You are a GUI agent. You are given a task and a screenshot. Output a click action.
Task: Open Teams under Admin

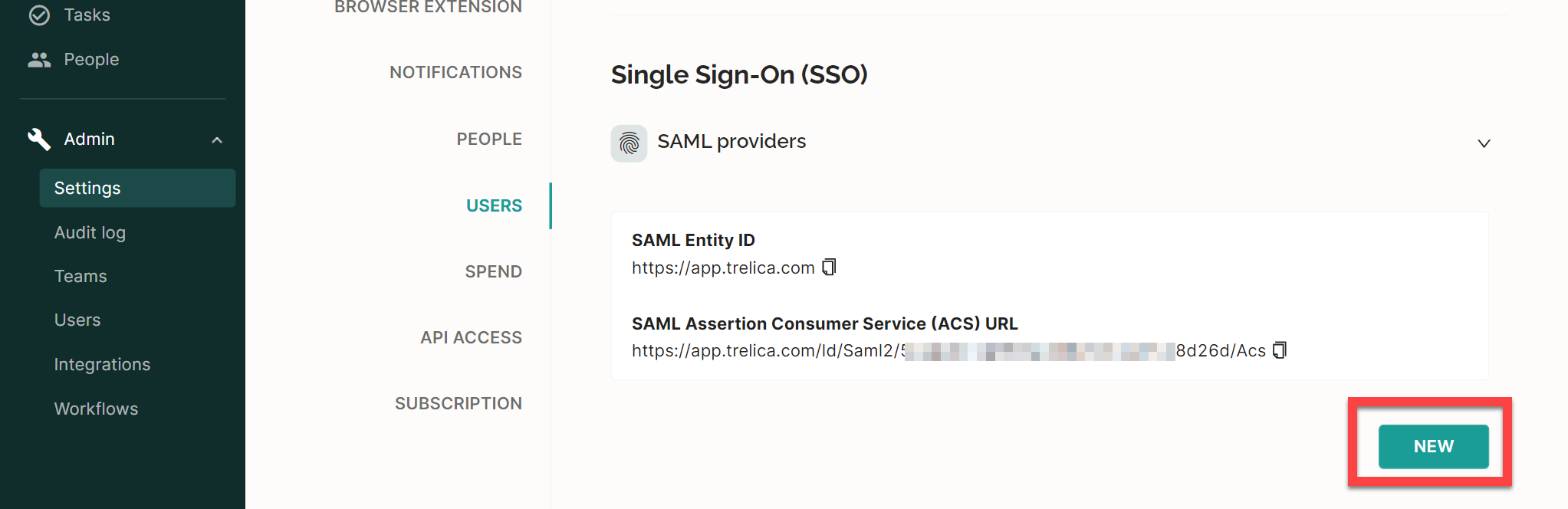click(81, 276)
